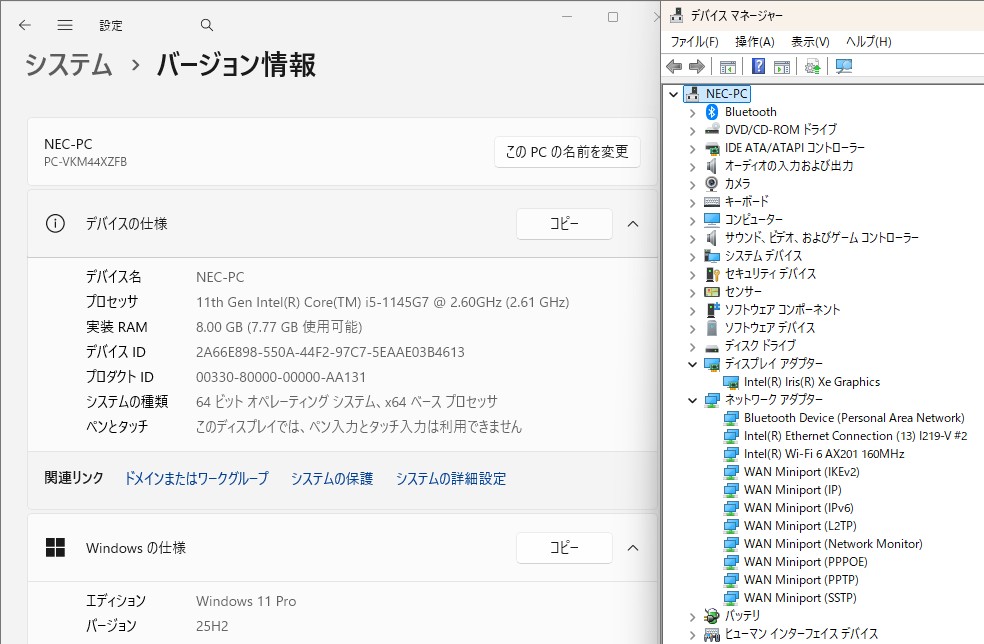Open the 操作(A) menu

754,42
